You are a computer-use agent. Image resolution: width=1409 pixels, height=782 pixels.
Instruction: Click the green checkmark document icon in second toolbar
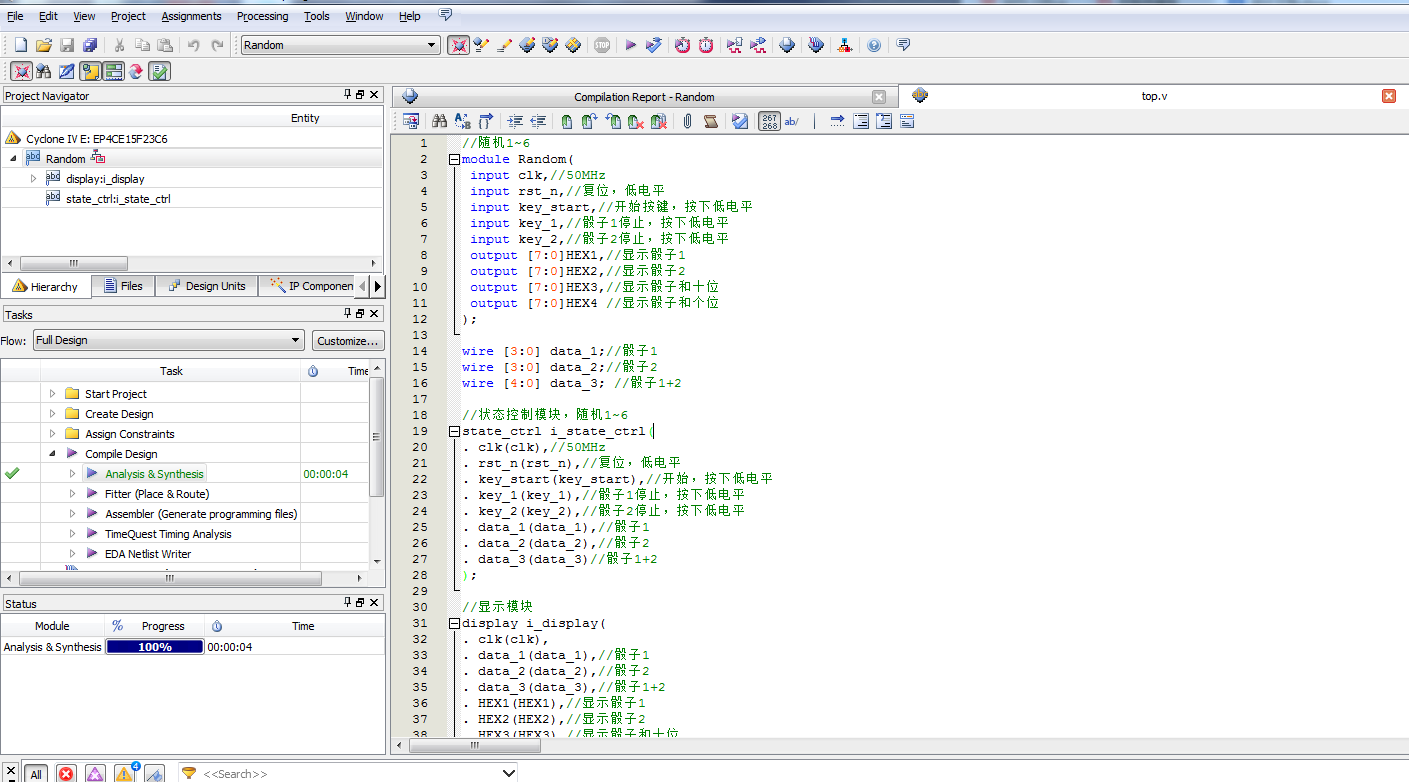click(x=159, y=71)
